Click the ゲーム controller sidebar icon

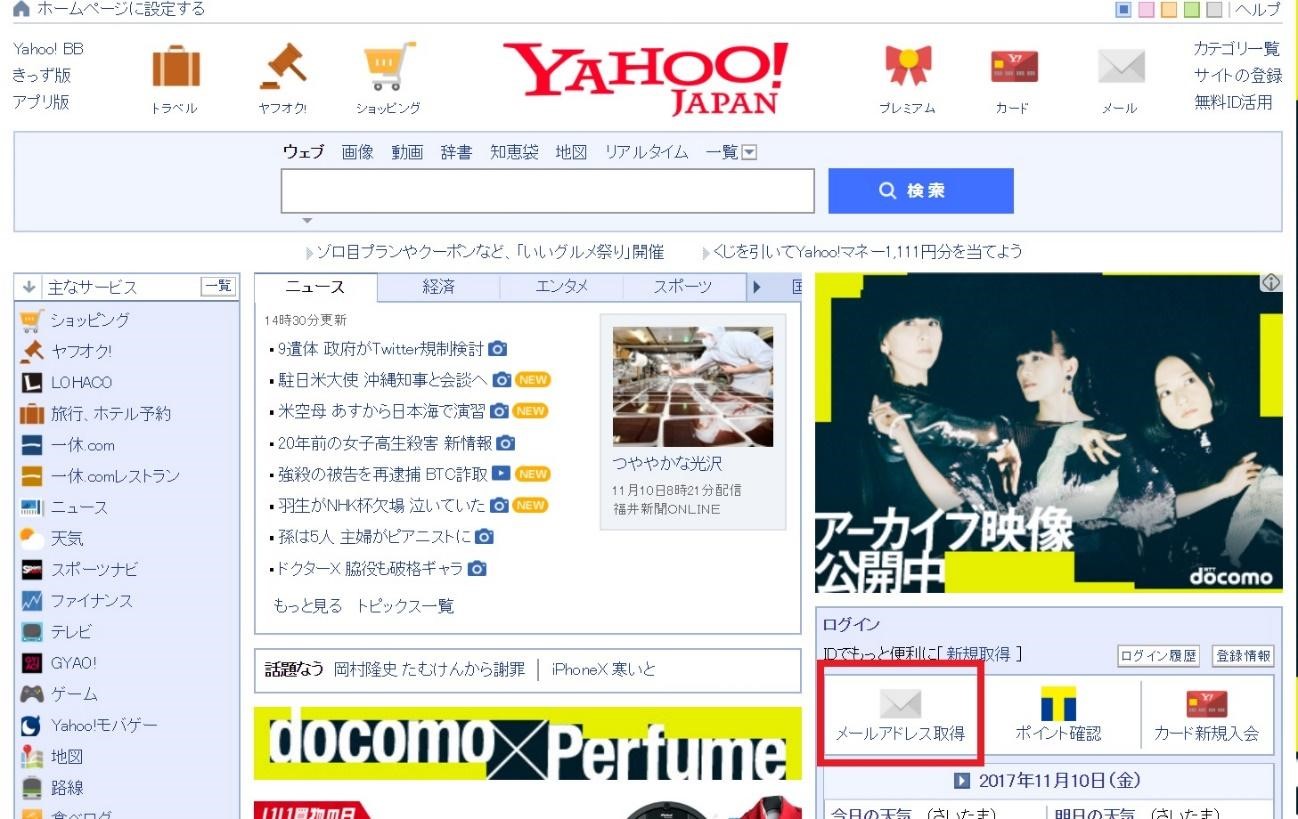tap(32, 694)
